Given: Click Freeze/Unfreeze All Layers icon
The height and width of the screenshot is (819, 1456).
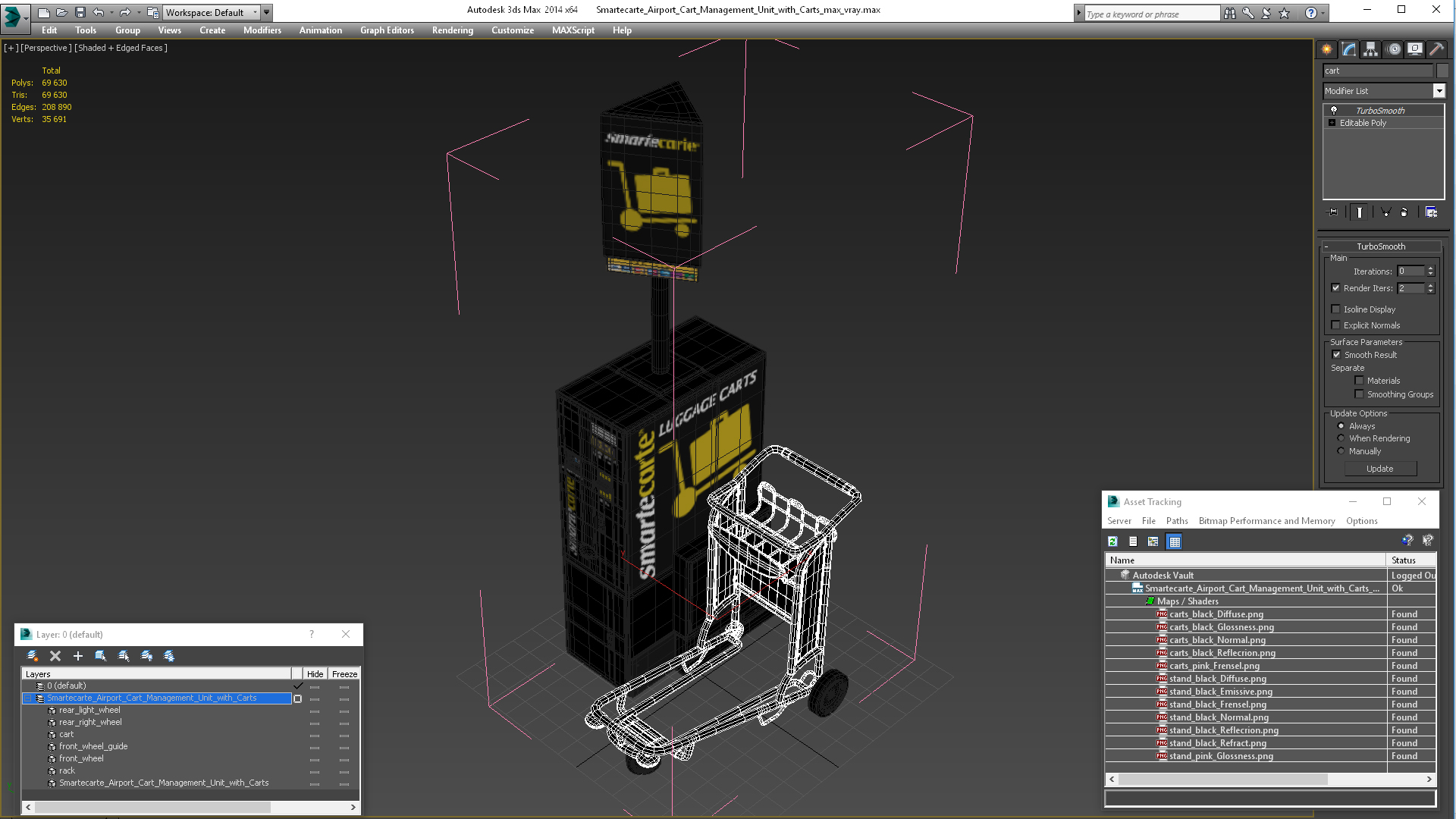Looking at the screenshot, I should pyautogui.click(x=169, y=656).
